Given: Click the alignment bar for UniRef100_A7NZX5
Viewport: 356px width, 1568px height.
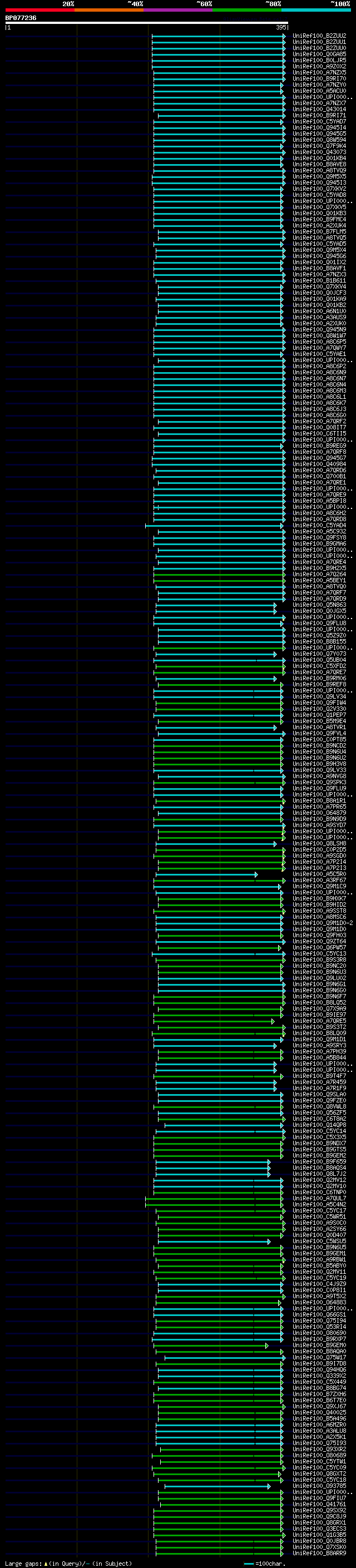Looking at the screenshot, I should [x=219, y=72].
